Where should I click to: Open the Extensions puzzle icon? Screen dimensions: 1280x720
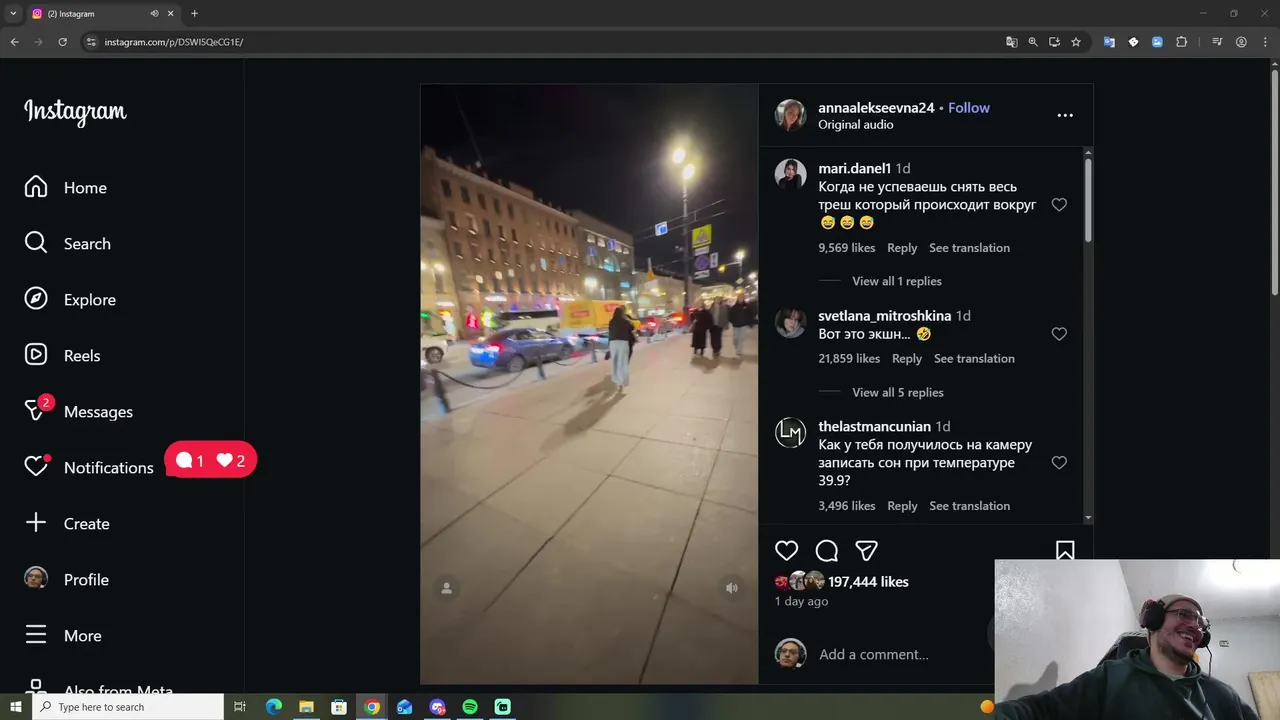tap(1181, 42)
